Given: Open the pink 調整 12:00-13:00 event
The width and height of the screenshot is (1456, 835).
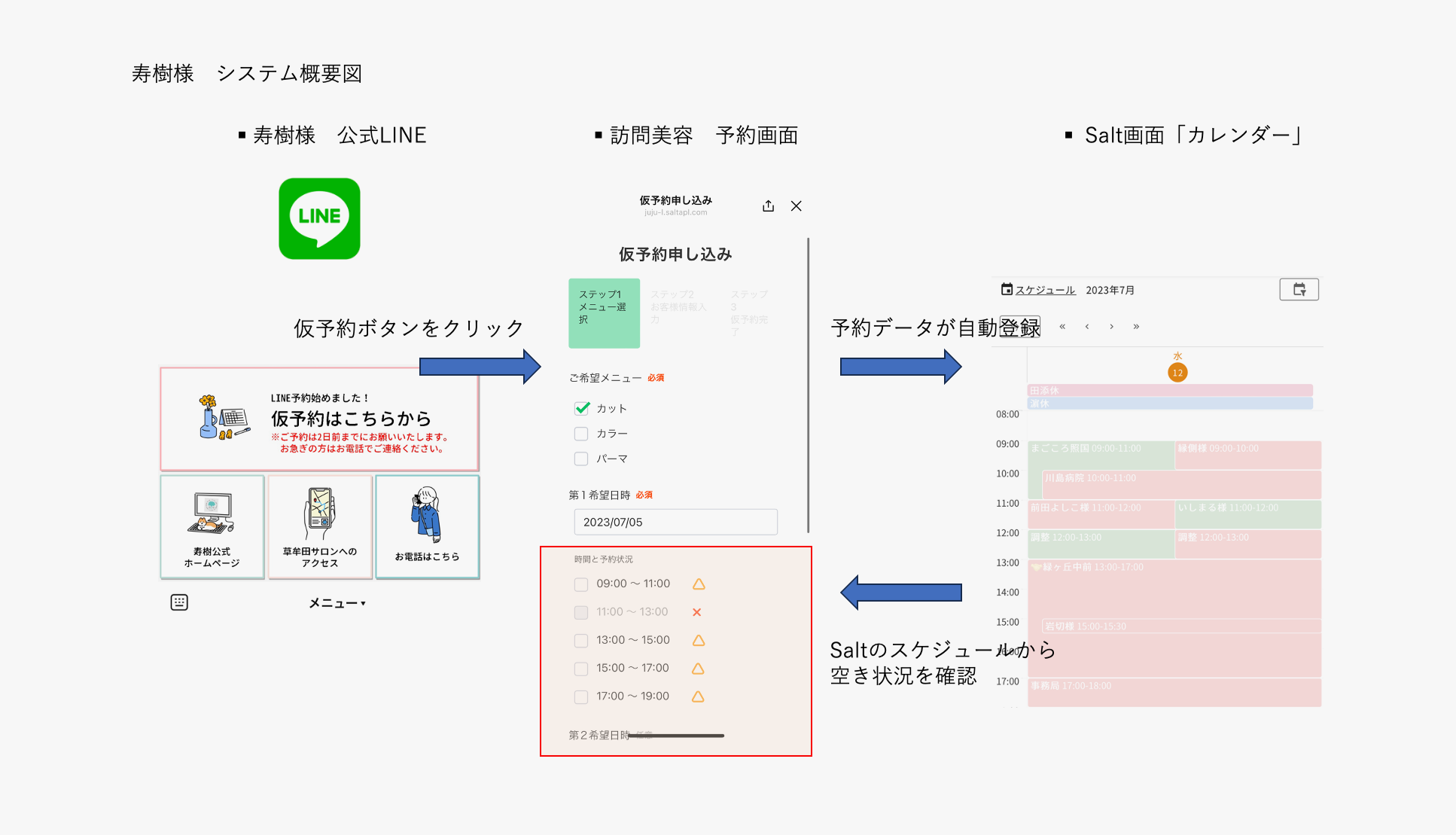Looking at the screenshot, I should pyautogui.click(x=1248, y=544).
